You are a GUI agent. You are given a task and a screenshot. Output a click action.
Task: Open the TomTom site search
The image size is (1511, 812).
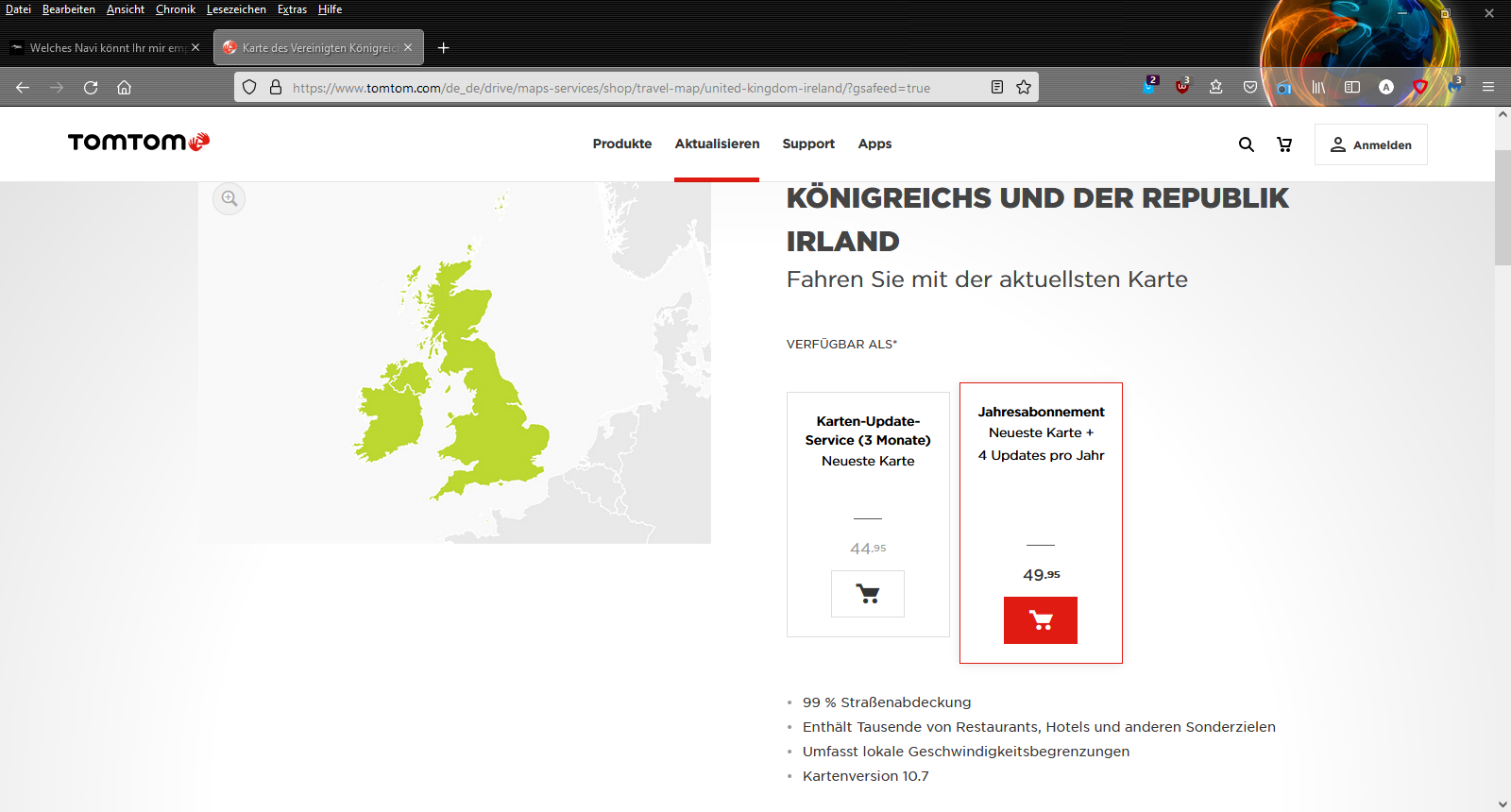click(1247, 144)
